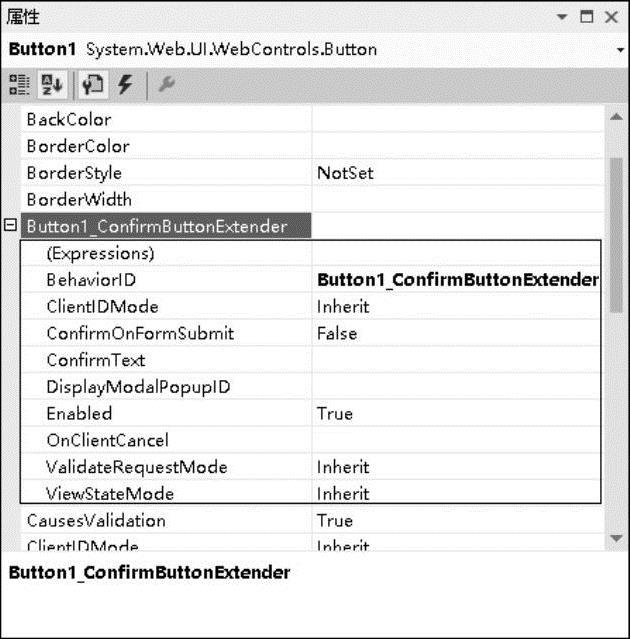Show the Properties page icon

pyautogui.click(x=93, y=85)
